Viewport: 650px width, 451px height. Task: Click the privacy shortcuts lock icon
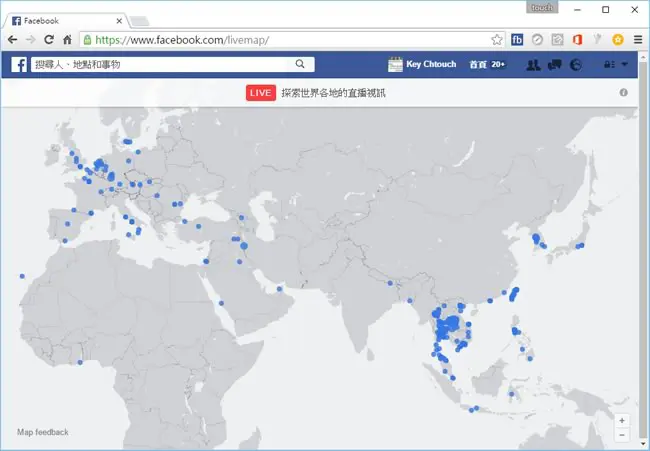(609, 64)
